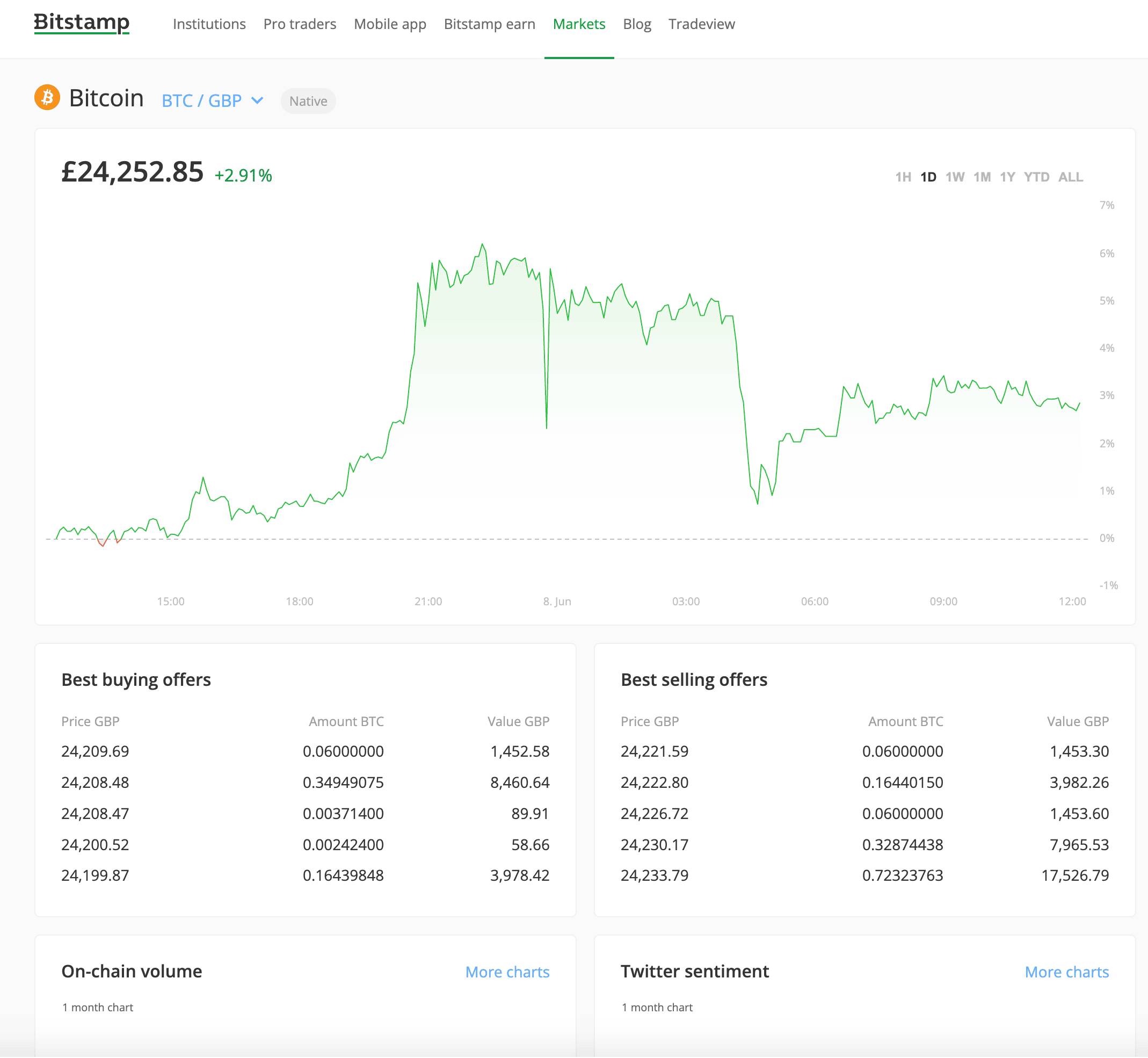
Task: Open the Institutions menu item
Action: [209, 24]
